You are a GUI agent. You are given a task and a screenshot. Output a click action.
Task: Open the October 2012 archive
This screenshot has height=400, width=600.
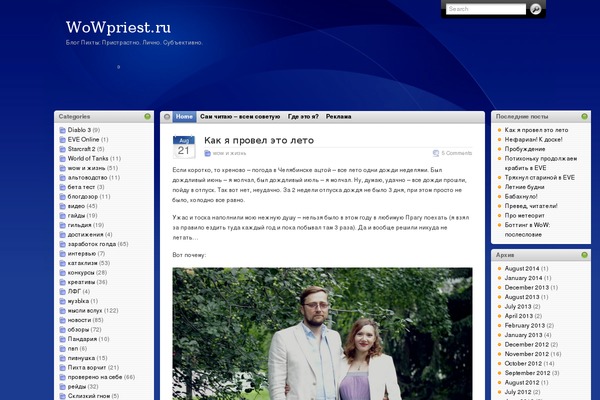[523, 364]
